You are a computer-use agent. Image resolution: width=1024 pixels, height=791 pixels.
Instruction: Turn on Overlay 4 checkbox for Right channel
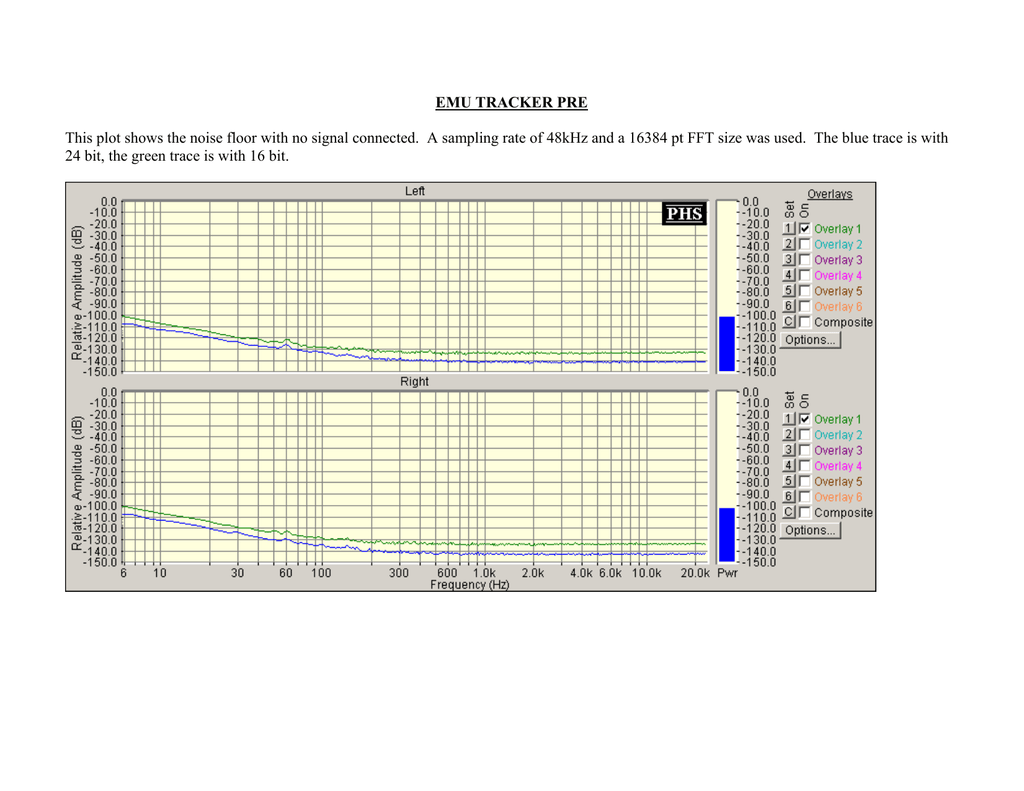(805, 466)
